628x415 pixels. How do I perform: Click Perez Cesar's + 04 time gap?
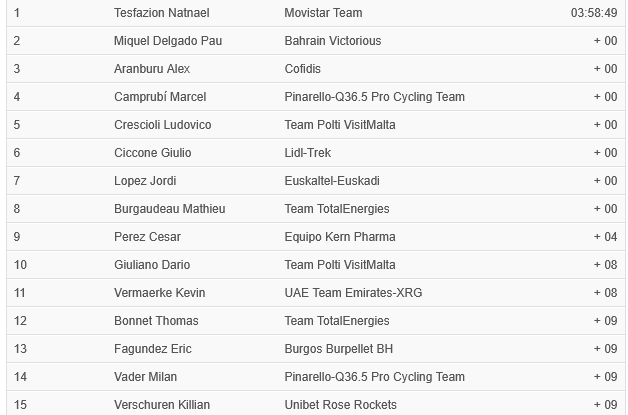tap(605, 237)
